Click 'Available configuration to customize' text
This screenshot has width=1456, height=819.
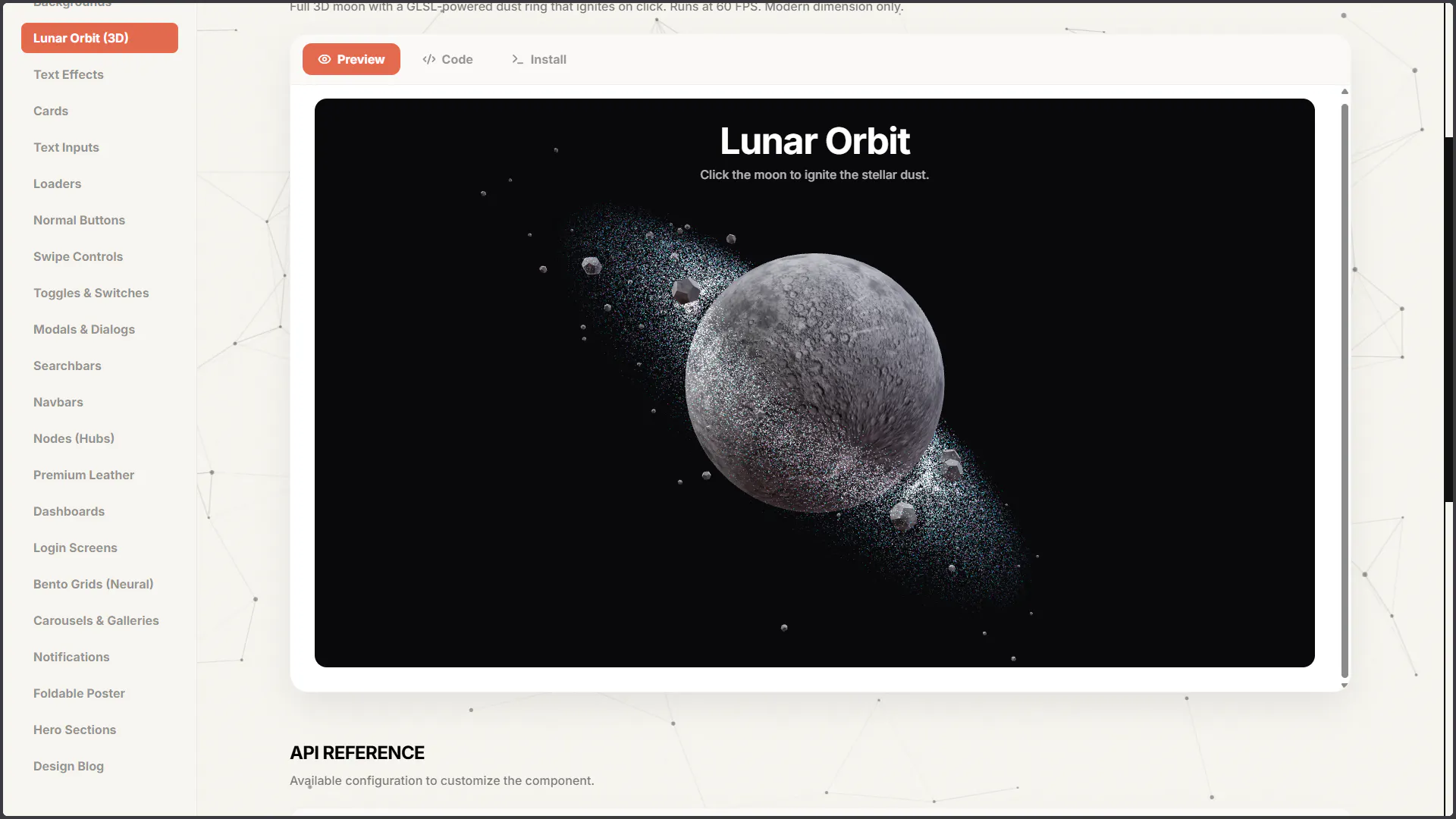[442, 780]
